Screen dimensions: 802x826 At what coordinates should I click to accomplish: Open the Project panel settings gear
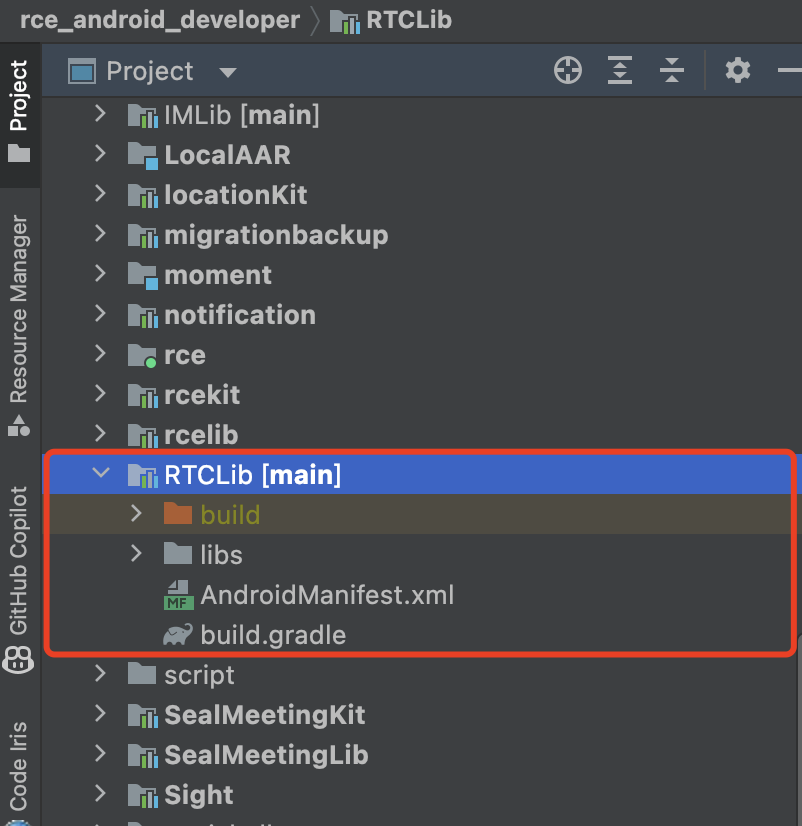coord(738,71)
